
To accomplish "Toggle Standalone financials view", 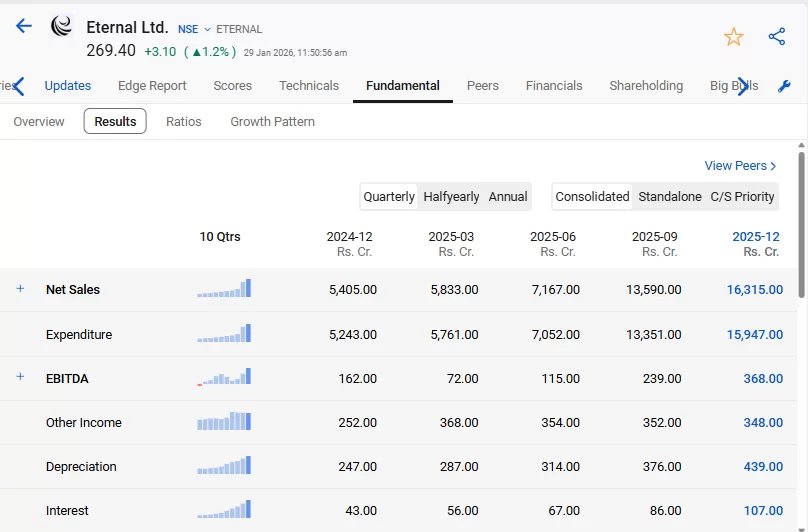I will click(670, 197).
